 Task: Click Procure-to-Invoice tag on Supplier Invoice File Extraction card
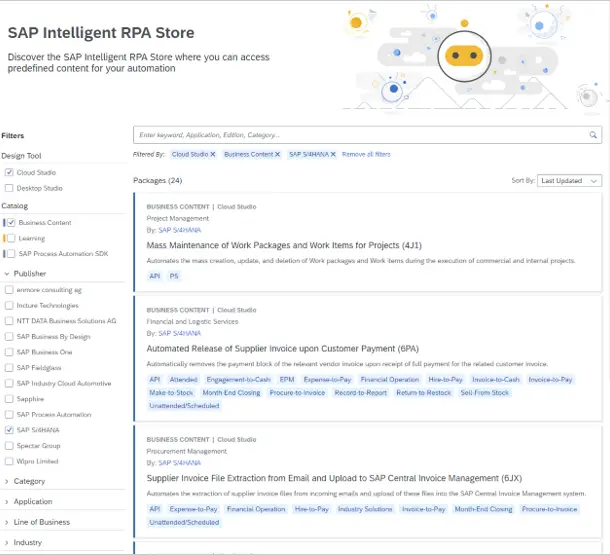550,509
